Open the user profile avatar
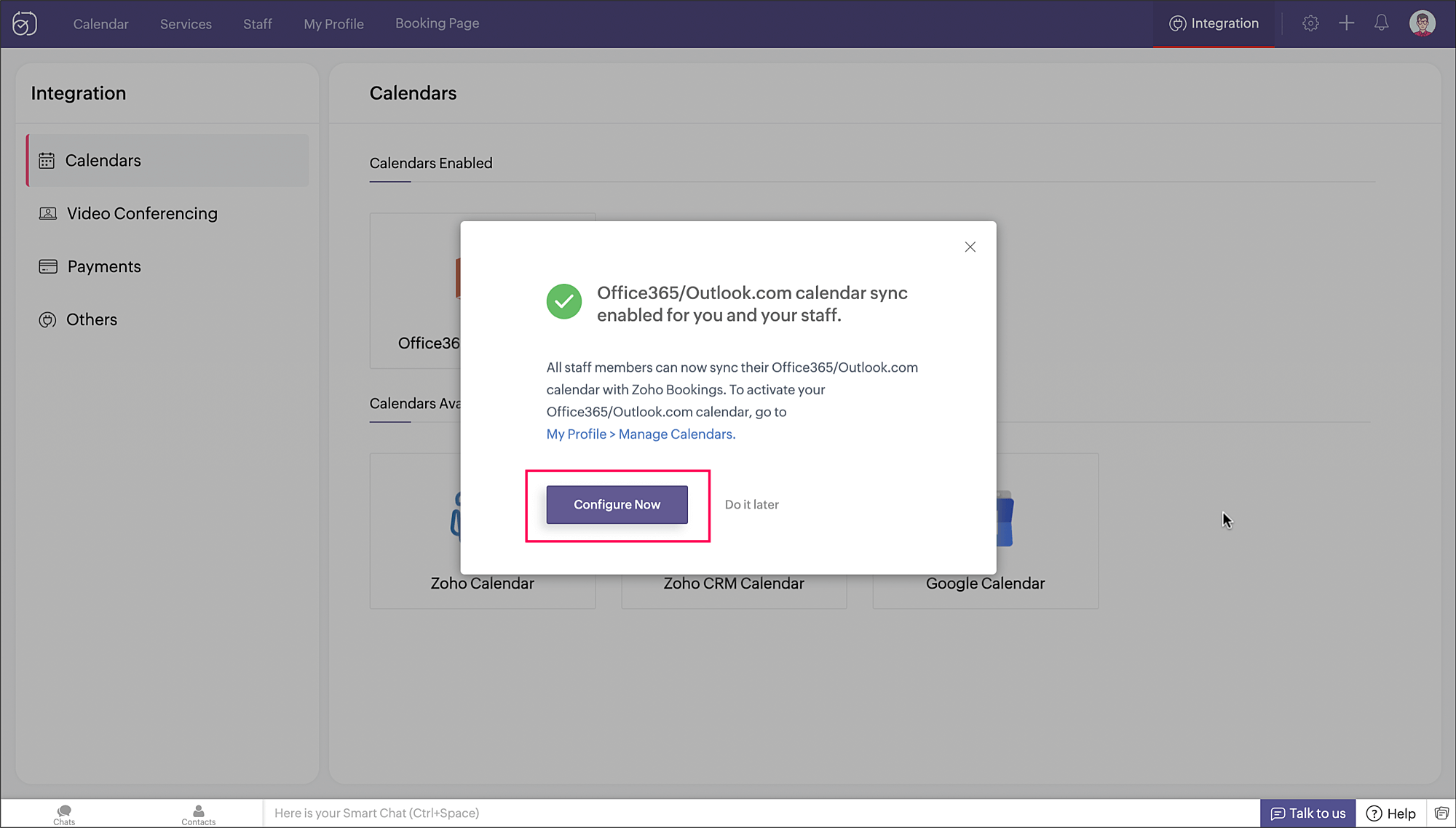The height and width of the screenshot is (828, 1456). 1422,23
